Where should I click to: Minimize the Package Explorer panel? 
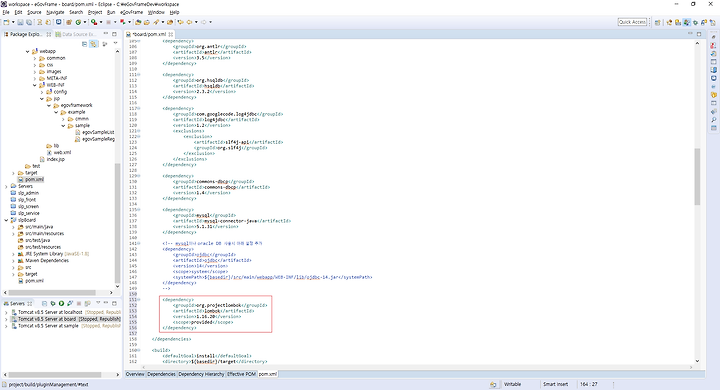pyautogui.click(x=106, y=34)
